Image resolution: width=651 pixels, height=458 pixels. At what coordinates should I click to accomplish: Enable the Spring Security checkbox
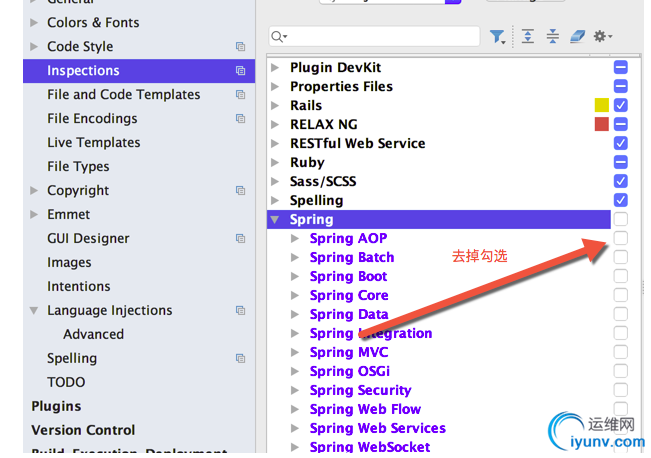620,390
